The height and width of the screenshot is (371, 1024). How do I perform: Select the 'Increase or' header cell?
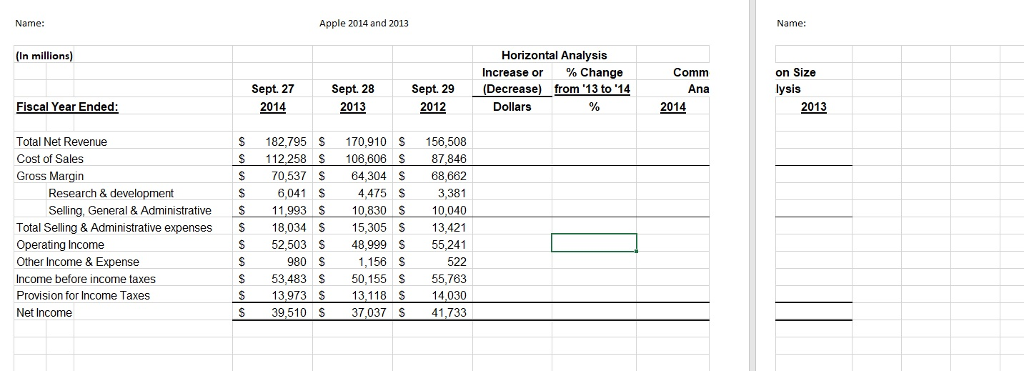[x=512, y=73]
